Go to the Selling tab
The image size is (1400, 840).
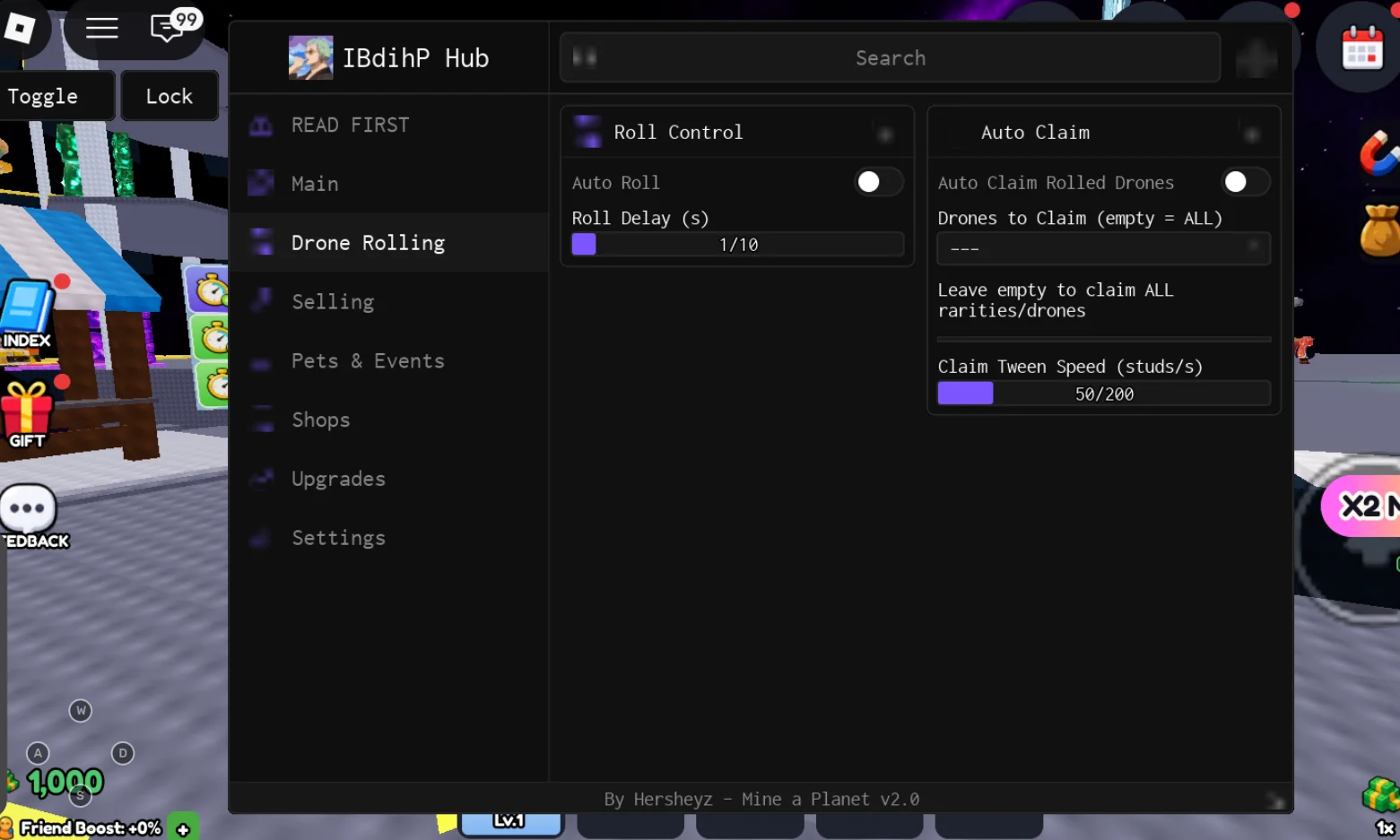(x=388, y=301)
